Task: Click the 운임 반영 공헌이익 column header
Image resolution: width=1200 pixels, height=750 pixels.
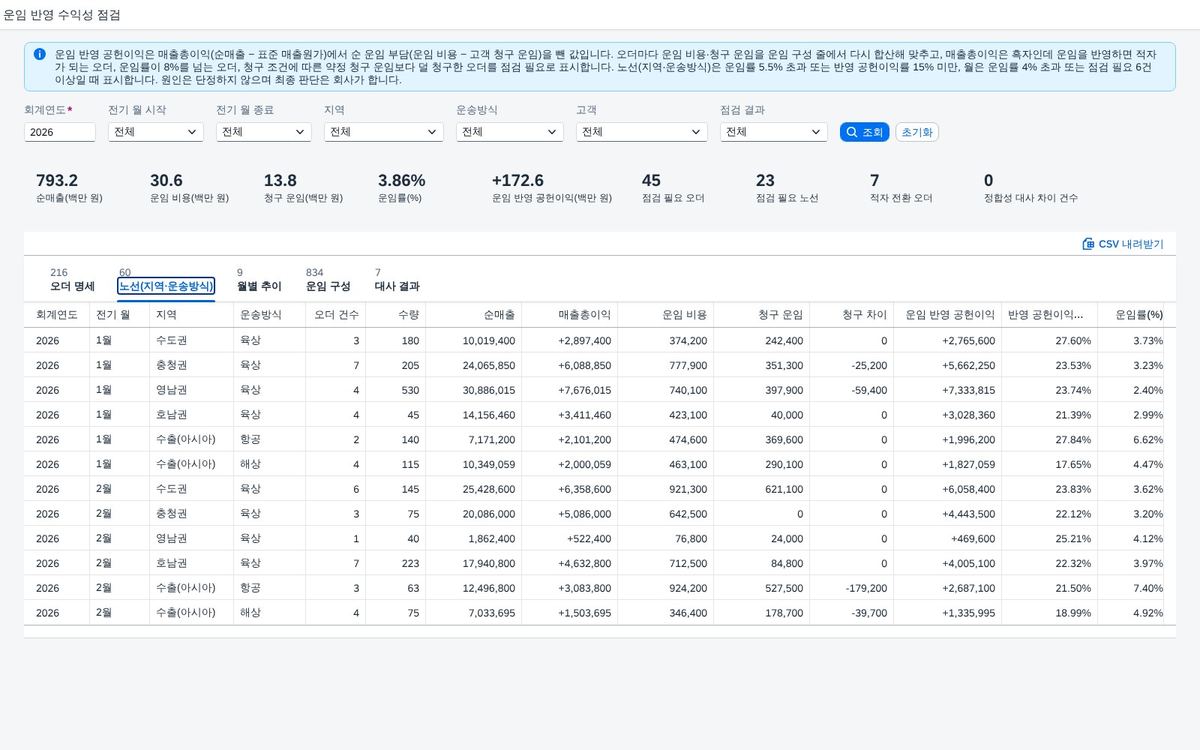Action: pyautogui.click(x=948, y=315)
